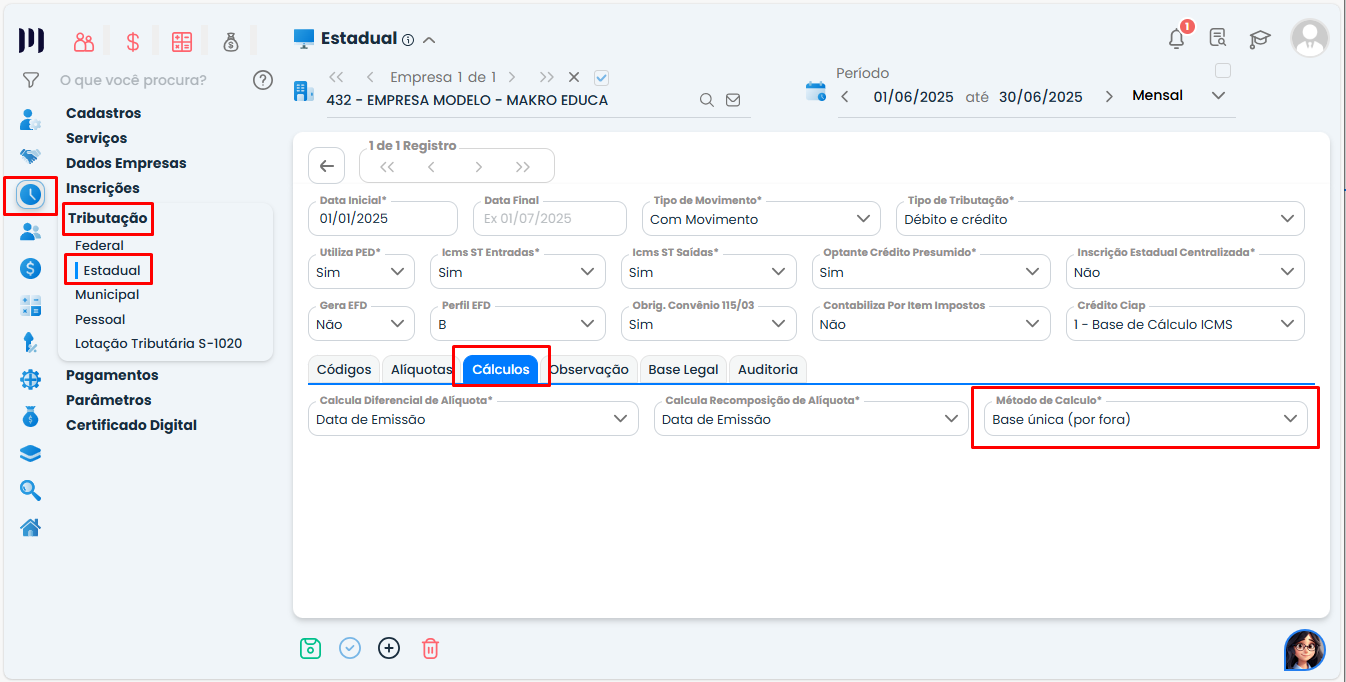Switch to Cálculos tab

501,369
